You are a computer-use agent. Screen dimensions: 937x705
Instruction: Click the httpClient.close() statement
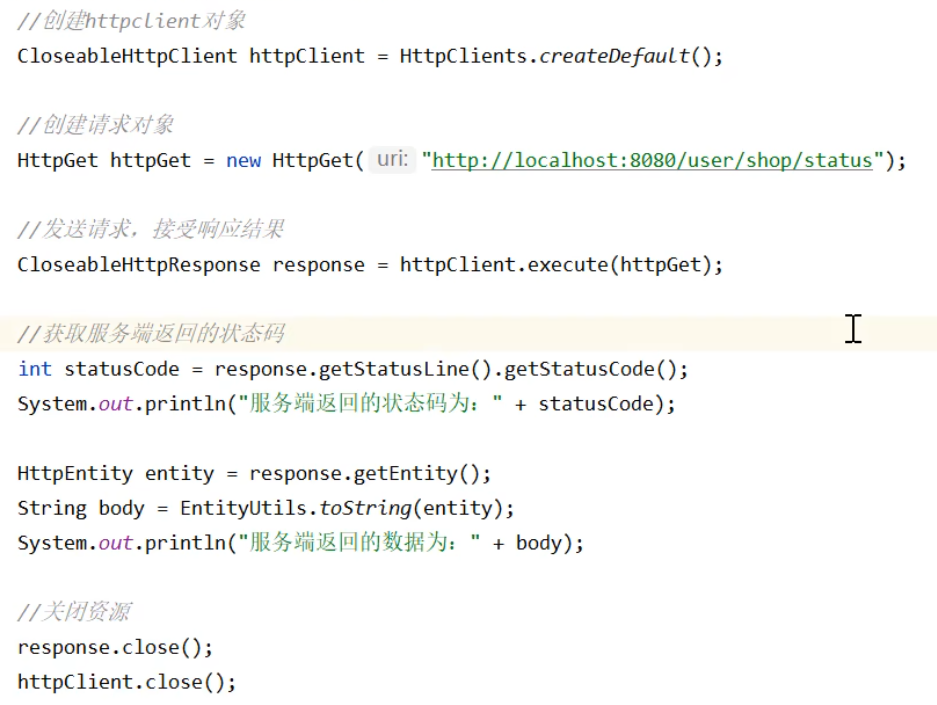(x=127, y=682)
